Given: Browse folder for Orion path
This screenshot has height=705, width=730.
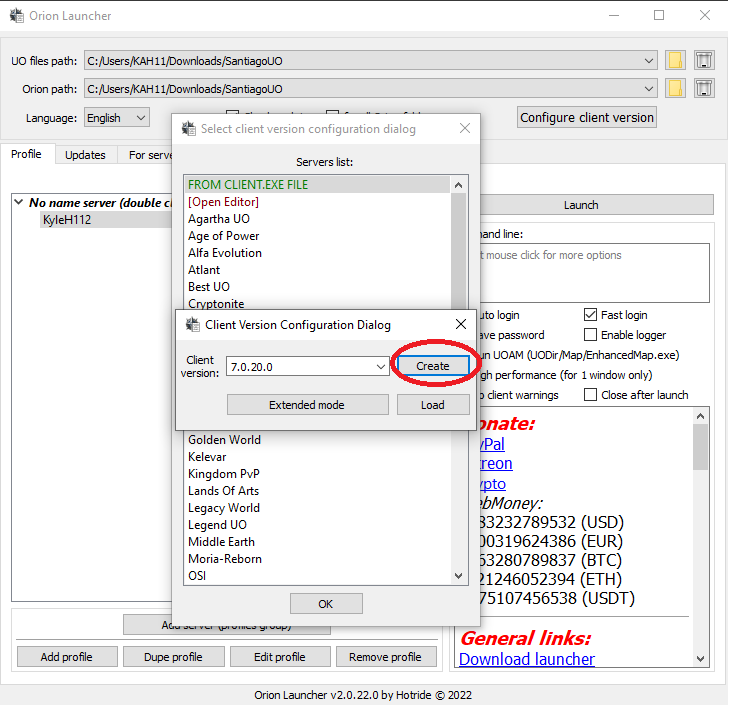Looking at the screenshot, I should (675, 88).
